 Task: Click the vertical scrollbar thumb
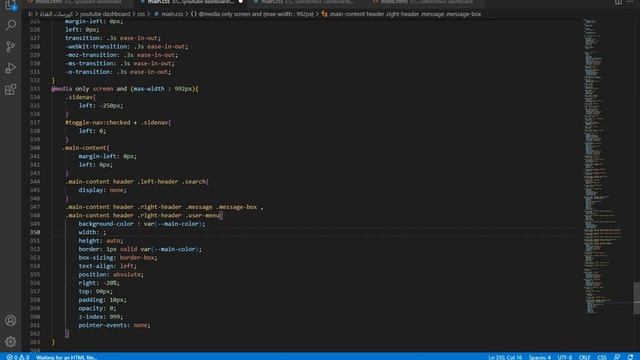pos(636,298)
